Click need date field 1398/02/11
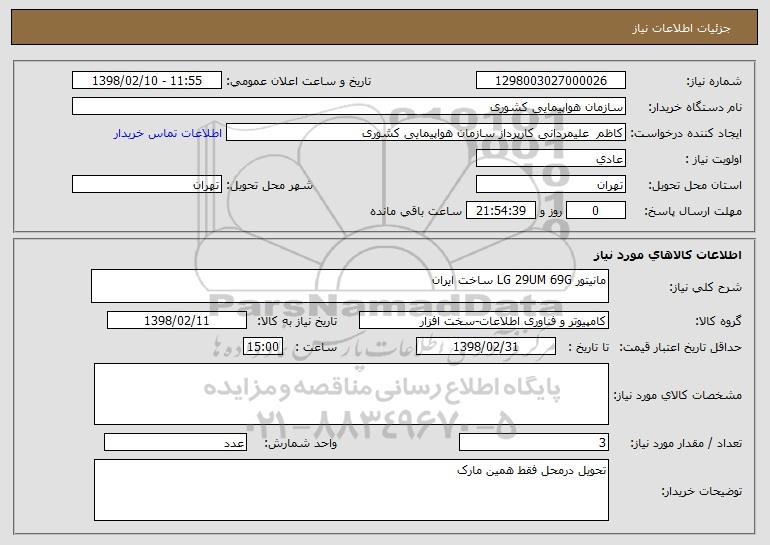The width and height of the screenshot is (770, 545). pos(177,321)
